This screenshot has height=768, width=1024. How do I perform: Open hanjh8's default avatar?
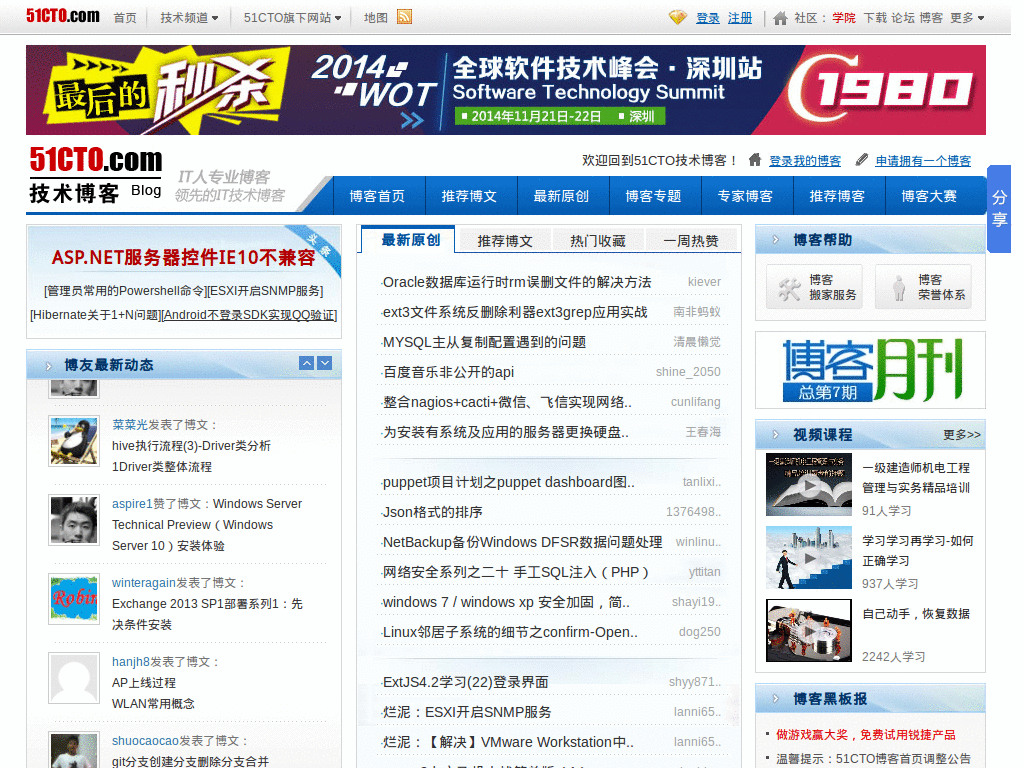tap(74, 678)
